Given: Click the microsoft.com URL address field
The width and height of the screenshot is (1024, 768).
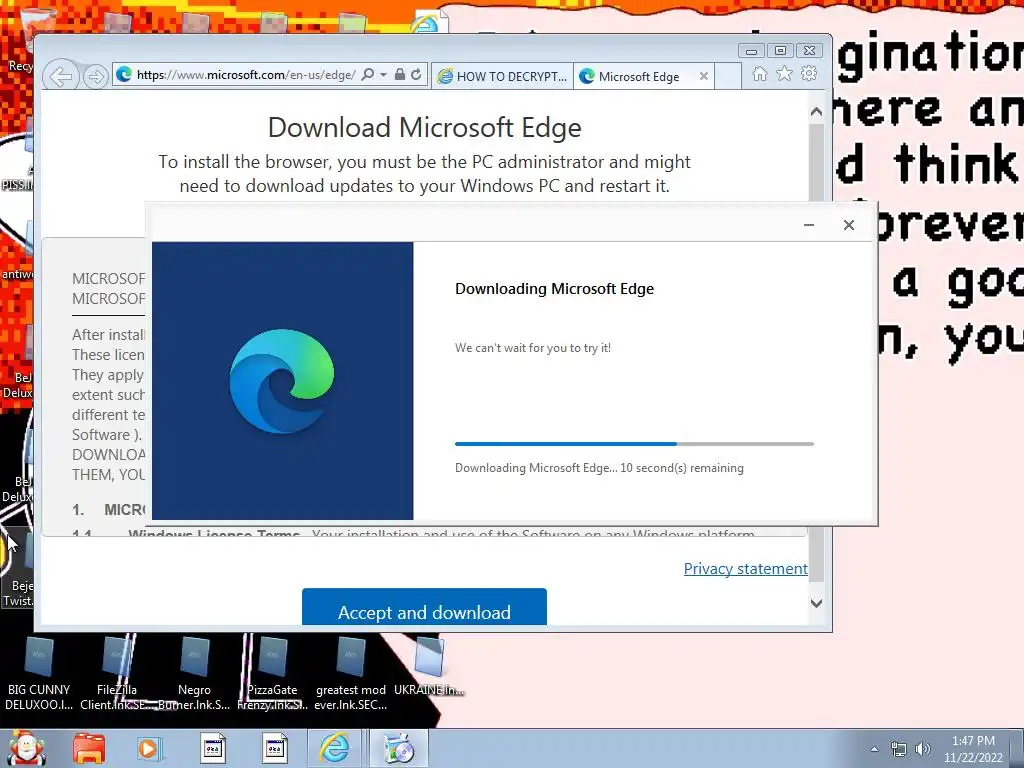Looking at the screenshot, I should (246, 74).
